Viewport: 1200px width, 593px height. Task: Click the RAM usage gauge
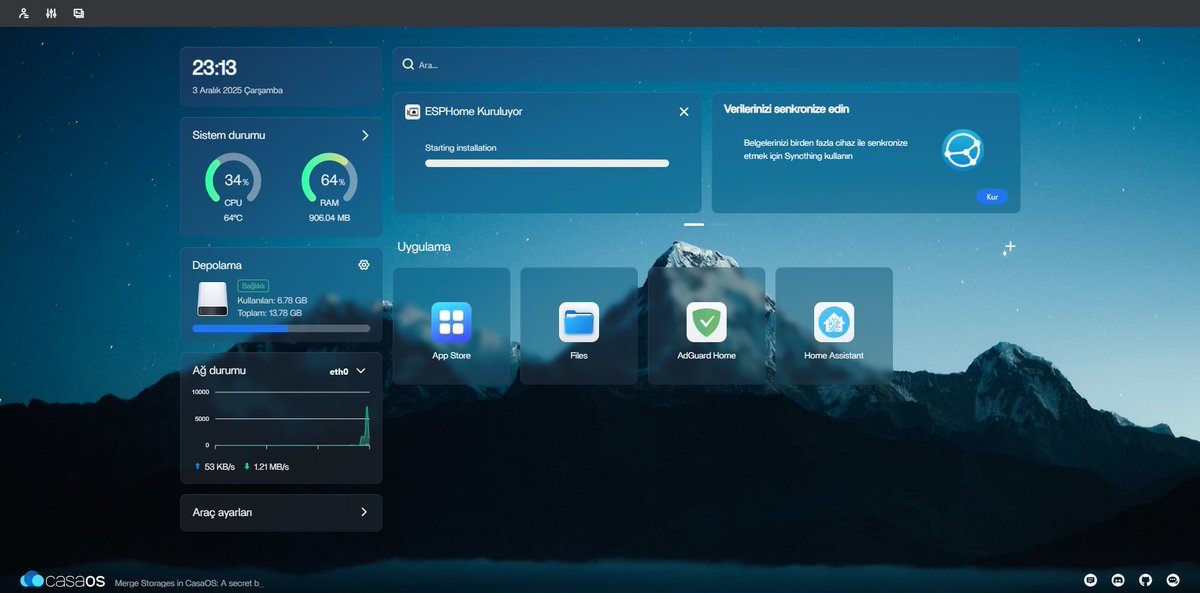point(329,181)
